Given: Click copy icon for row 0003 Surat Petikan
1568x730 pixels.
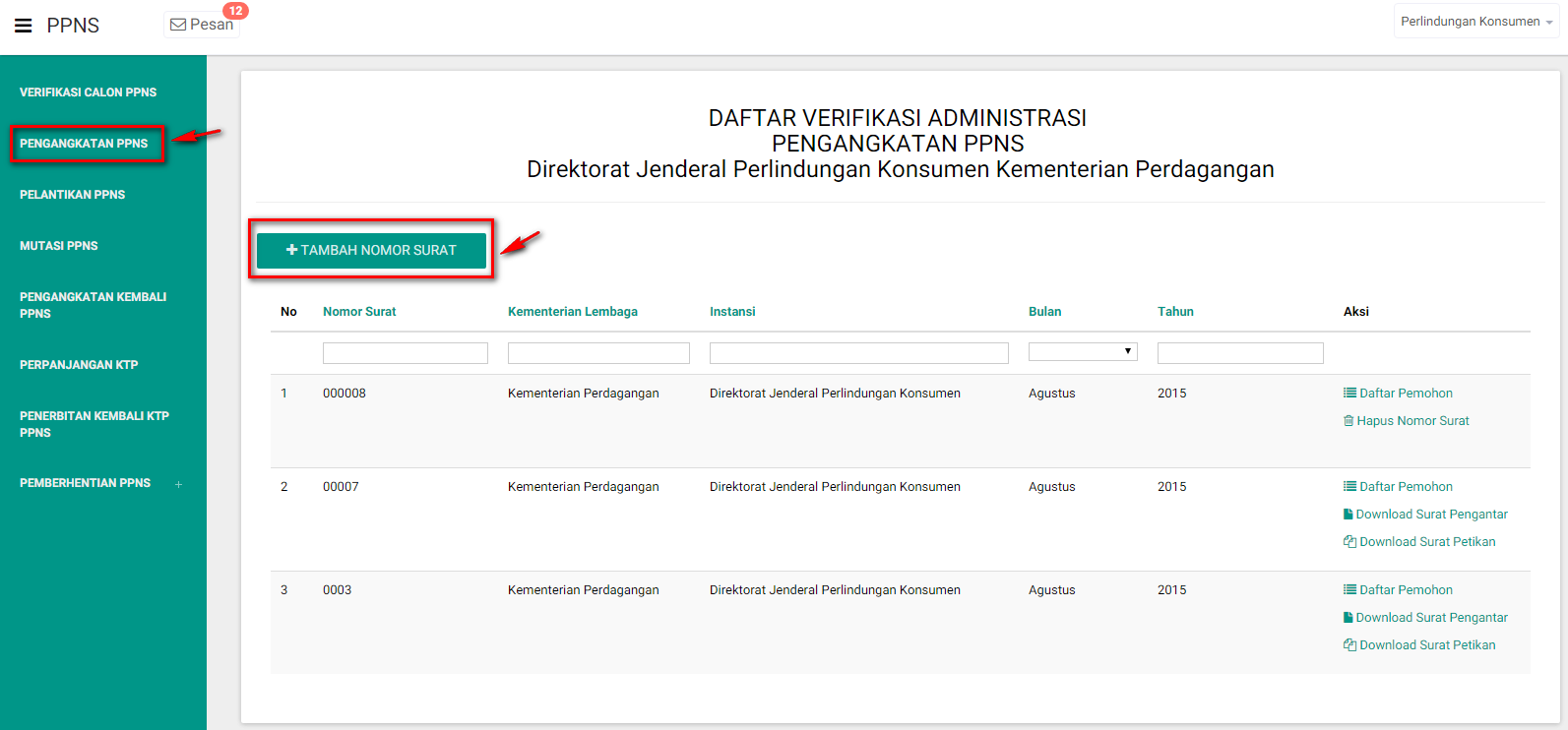Looking at the screenshot, I should pyautogui.click(x=1349, y=645).
